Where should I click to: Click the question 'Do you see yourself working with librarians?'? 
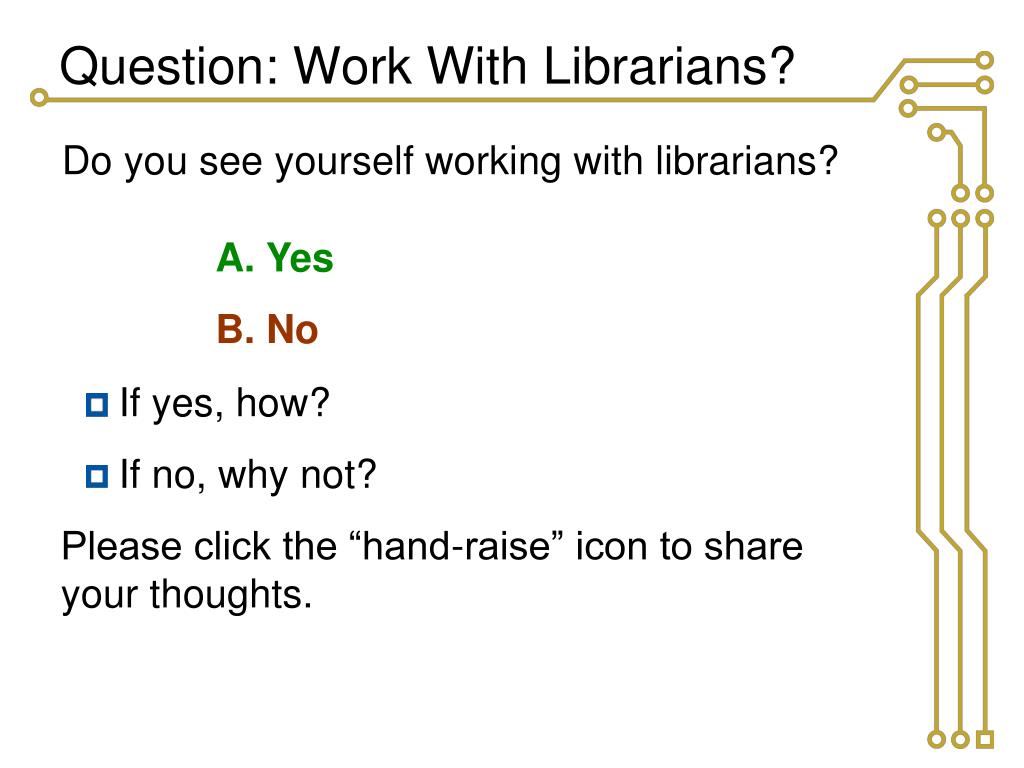click(x=450, y=162)
